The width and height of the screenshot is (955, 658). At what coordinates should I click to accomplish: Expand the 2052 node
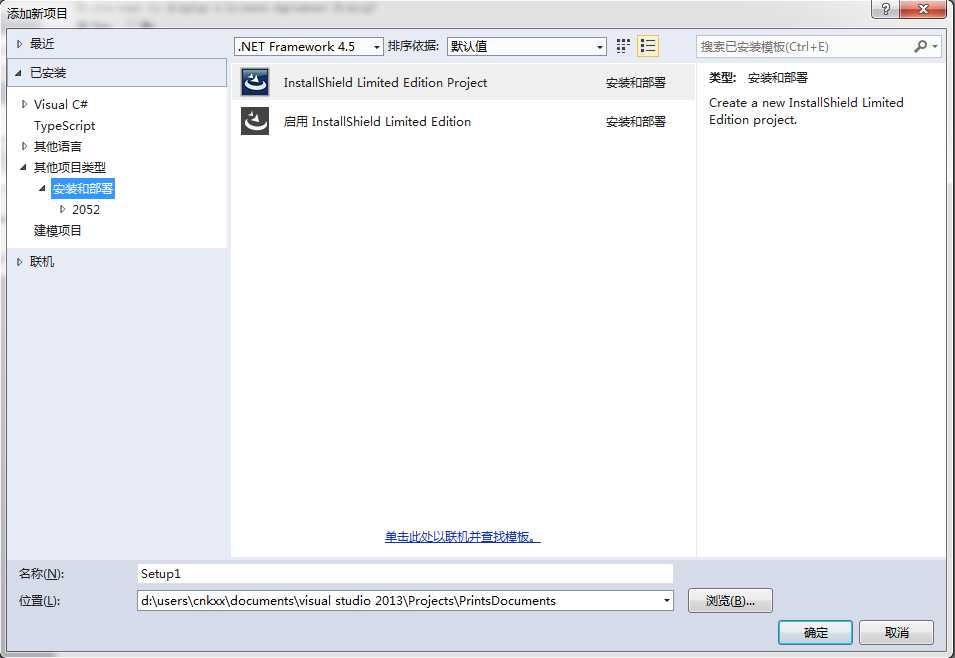click(x=62, y=210)
